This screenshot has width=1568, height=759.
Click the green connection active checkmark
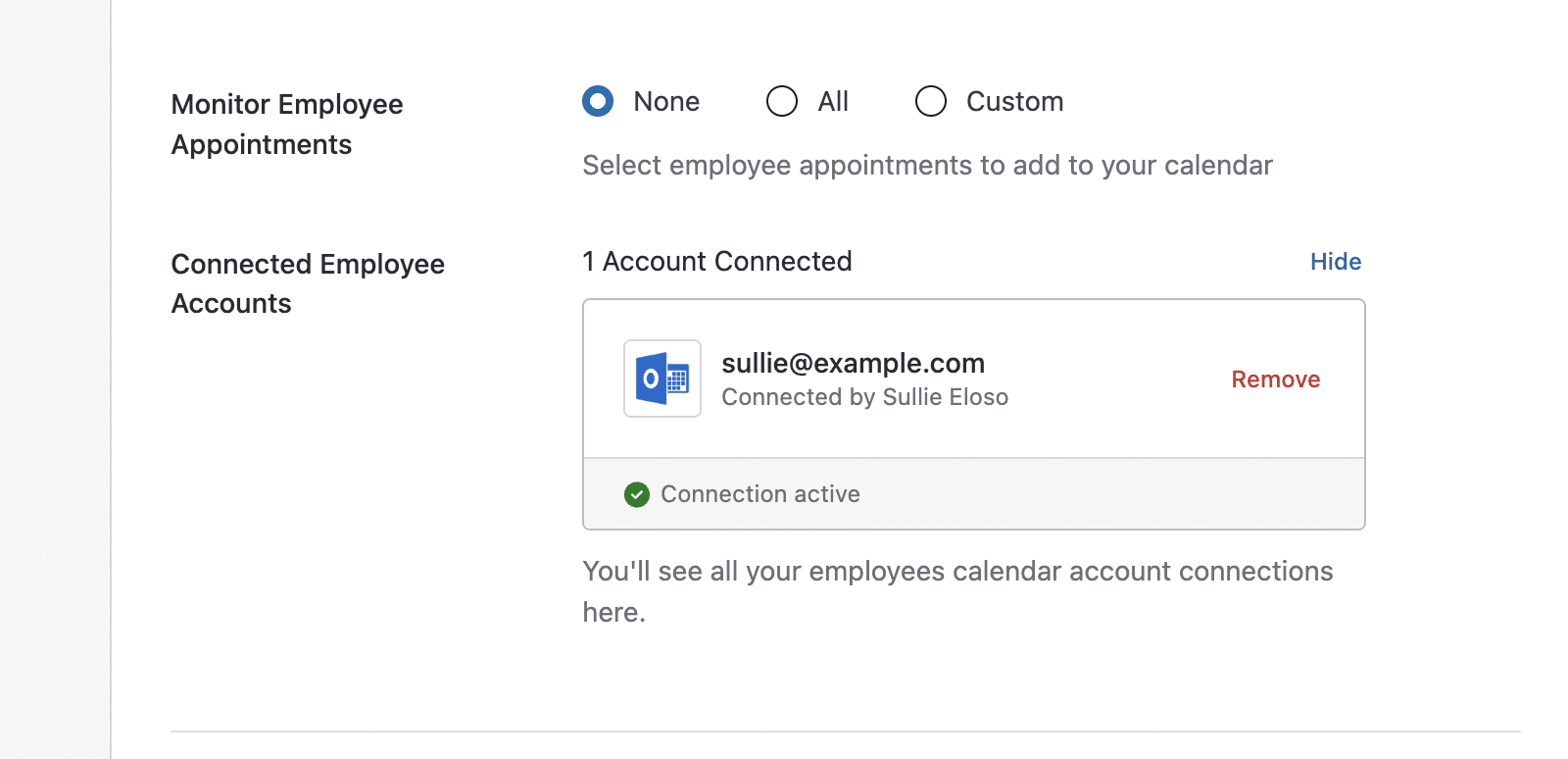[x=637, y=494]
